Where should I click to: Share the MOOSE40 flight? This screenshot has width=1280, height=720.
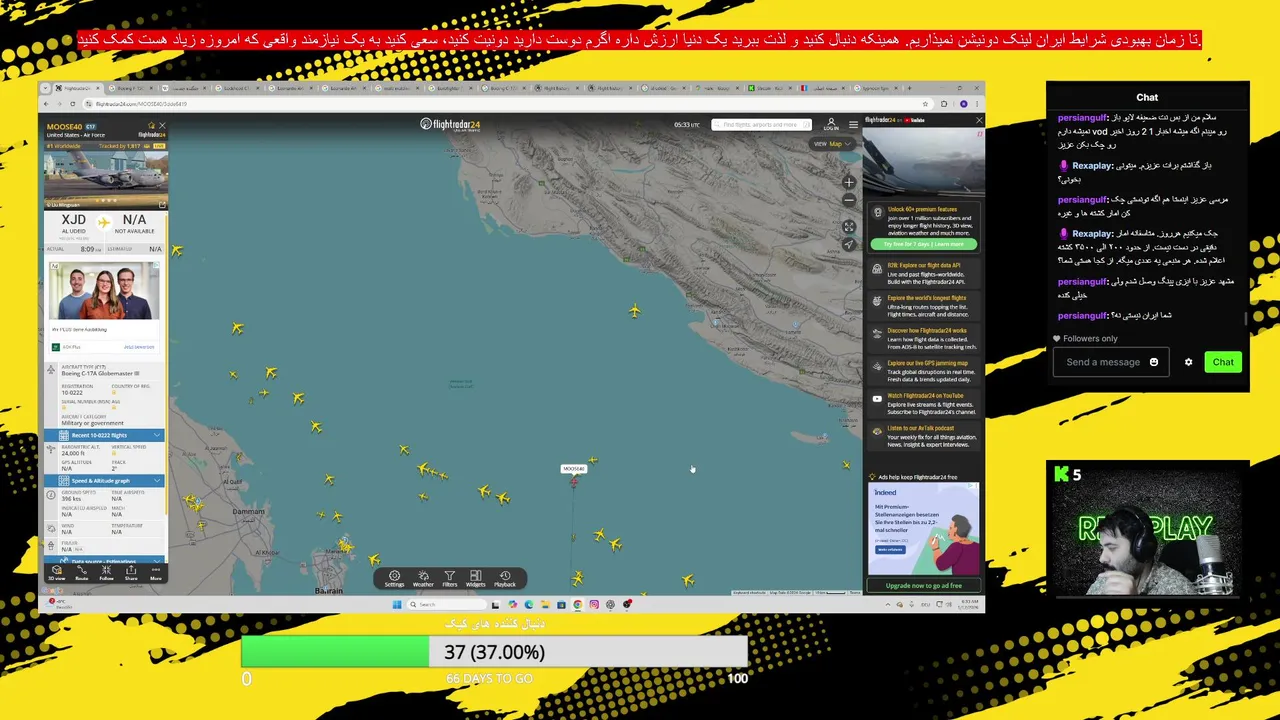pos(131,573)
